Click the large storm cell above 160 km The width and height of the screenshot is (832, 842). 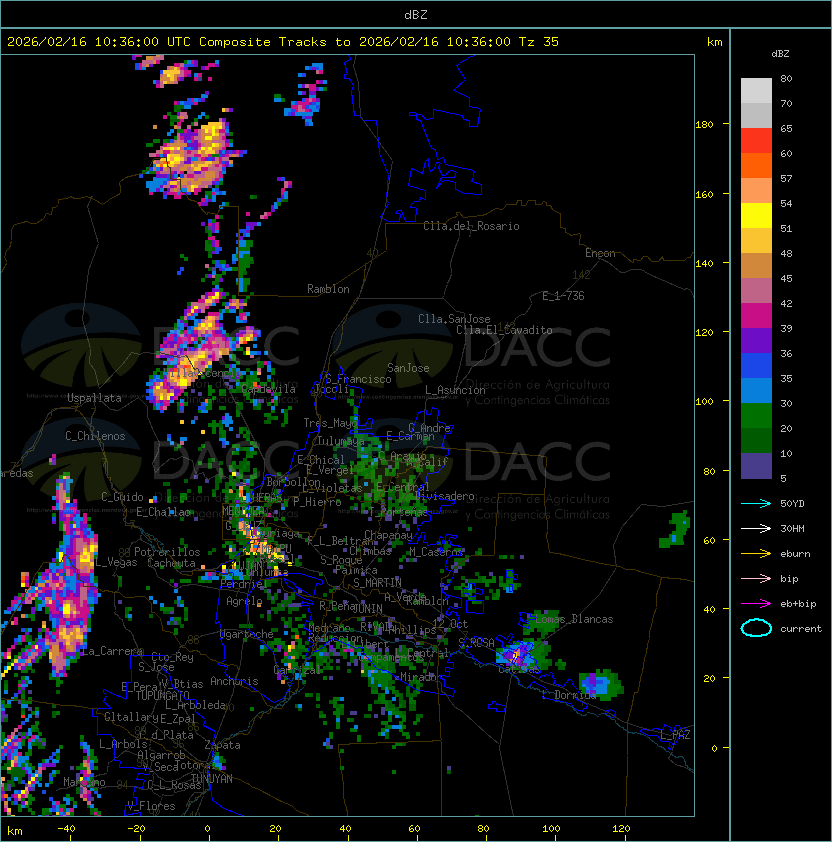193,158
